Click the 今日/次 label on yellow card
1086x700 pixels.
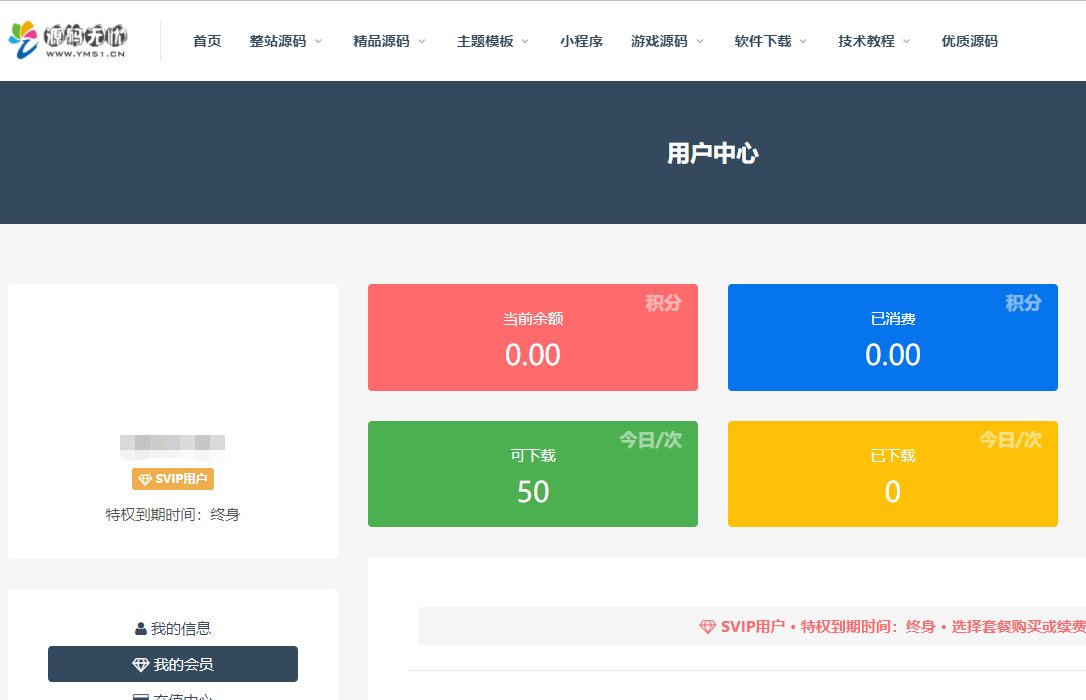tap(1011, 440)
